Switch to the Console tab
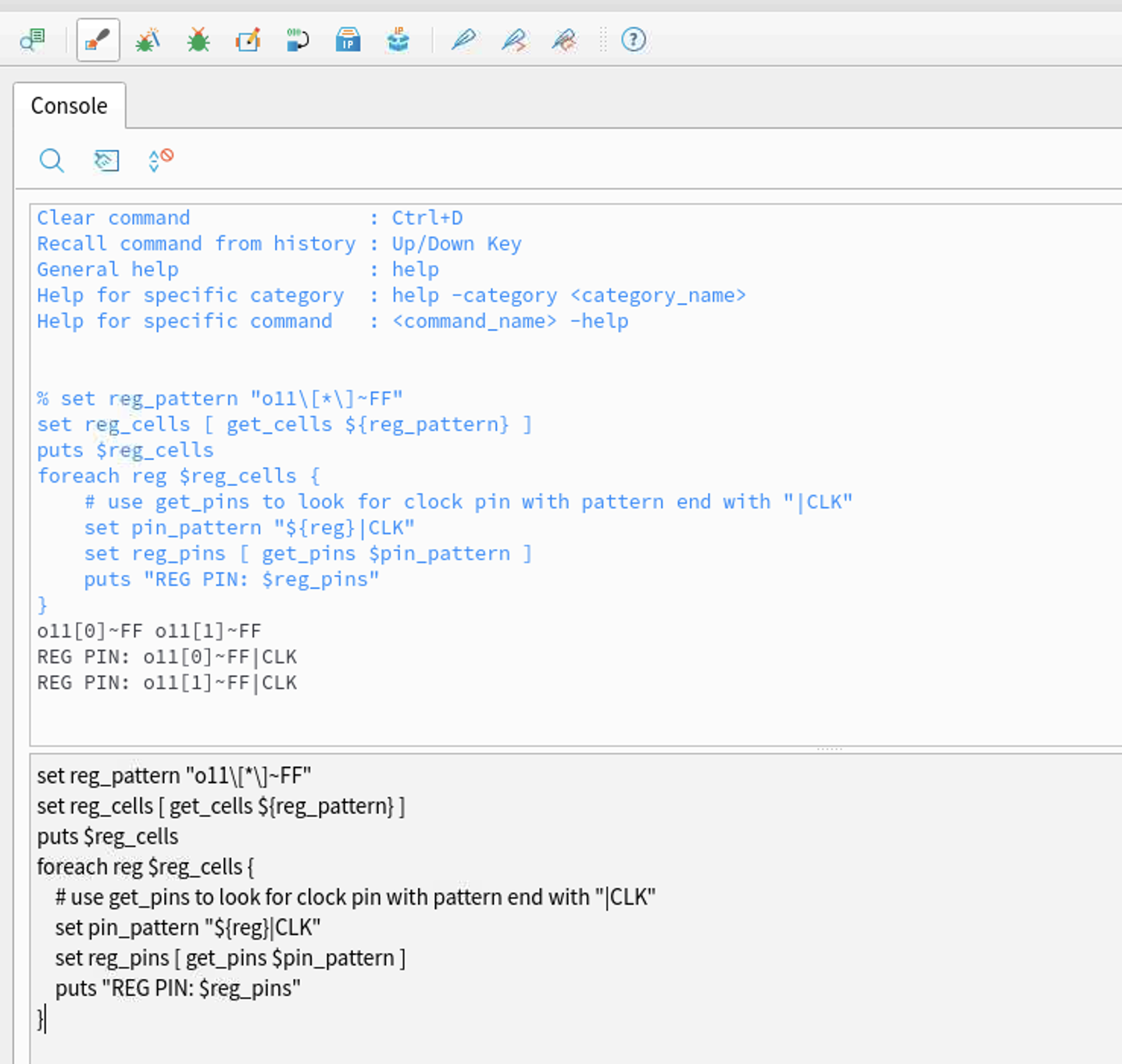 click(69, 105)
